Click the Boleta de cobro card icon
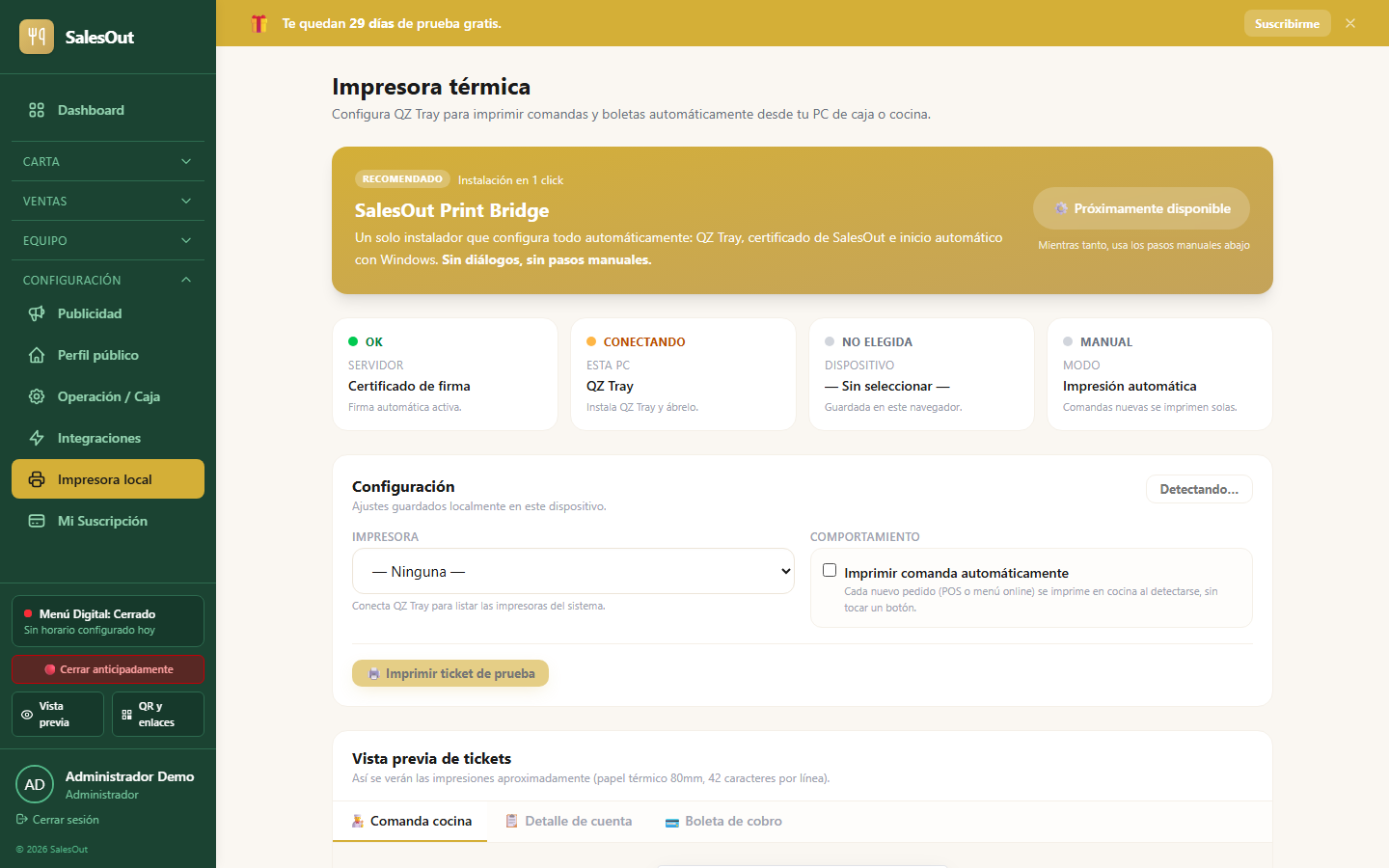 coord(672,822)
